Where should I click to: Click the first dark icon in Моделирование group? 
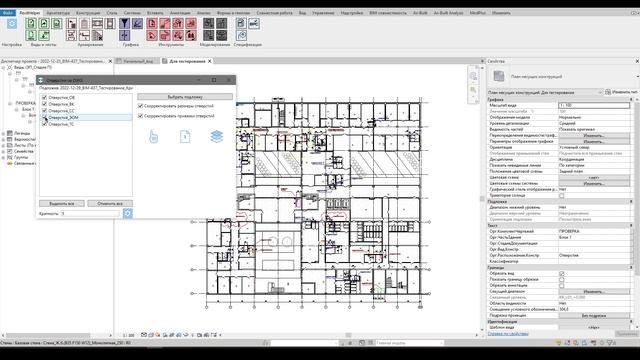click(x=208, y=23)
